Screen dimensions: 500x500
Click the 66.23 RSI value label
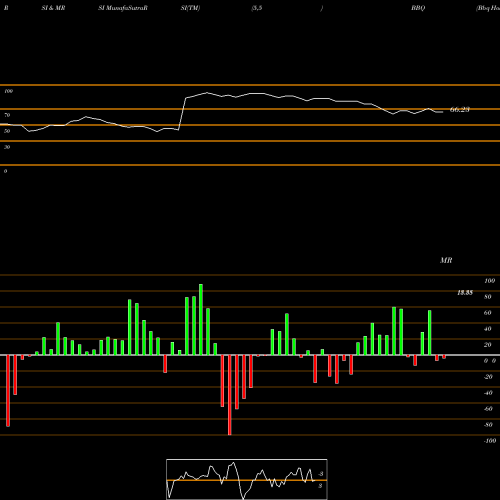(x=460, y=110)
